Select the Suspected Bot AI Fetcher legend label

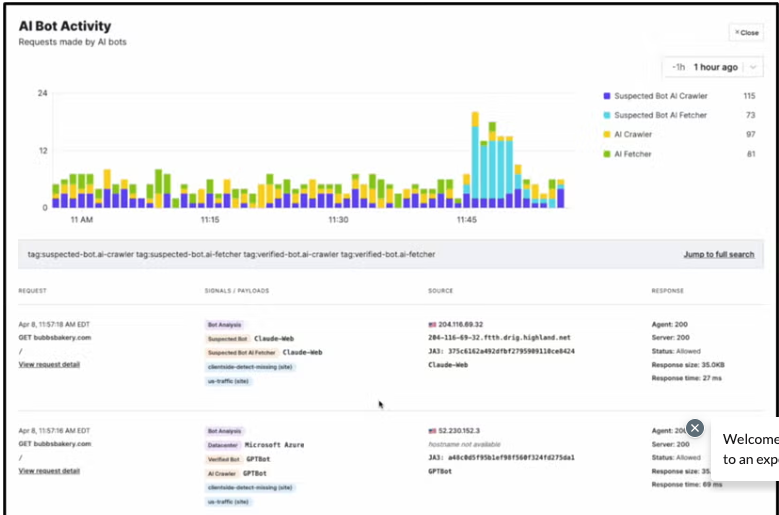click(660, 115)
